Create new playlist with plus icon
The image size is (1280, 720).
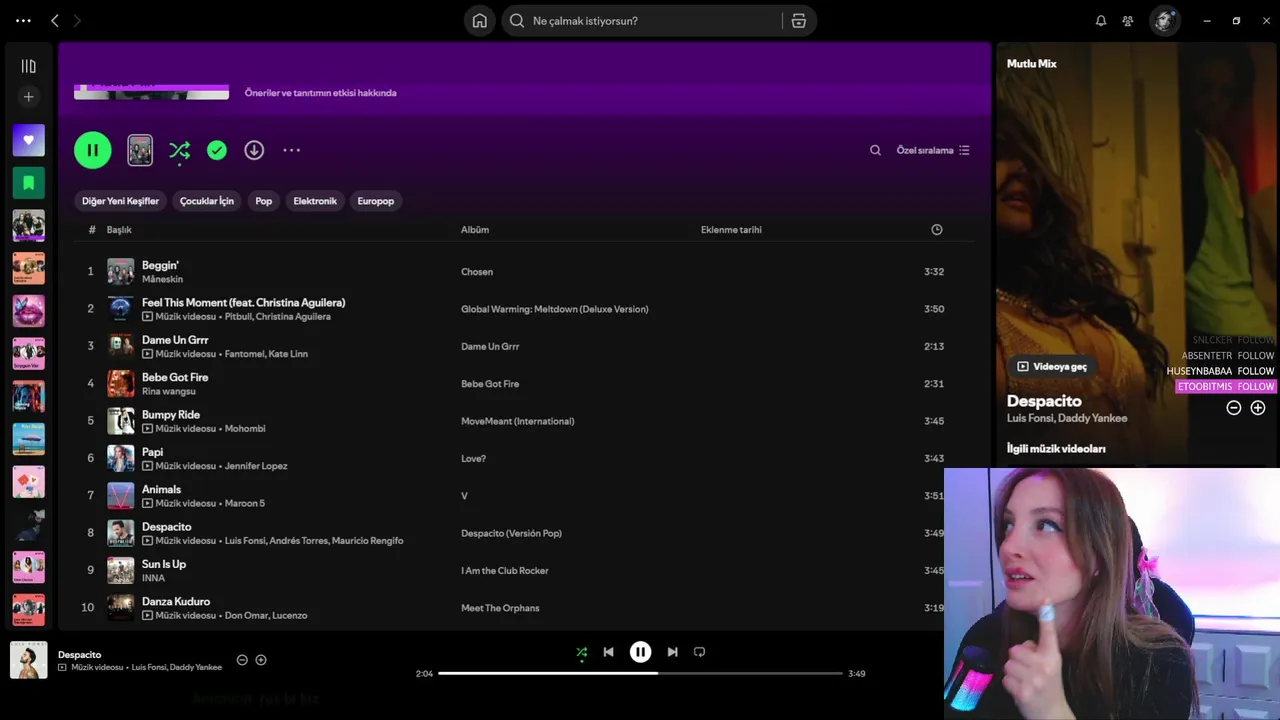click(28, 97)
